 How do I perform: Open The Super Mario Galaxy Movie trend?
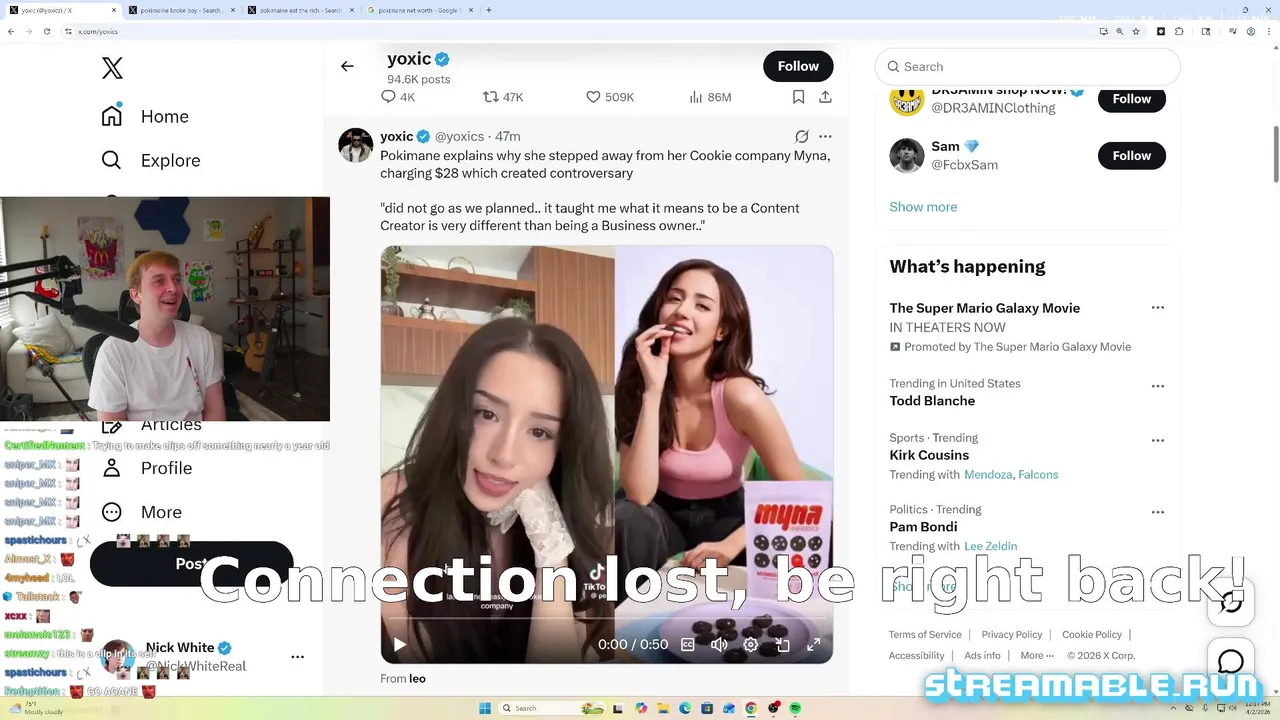(x=985, y=308)
